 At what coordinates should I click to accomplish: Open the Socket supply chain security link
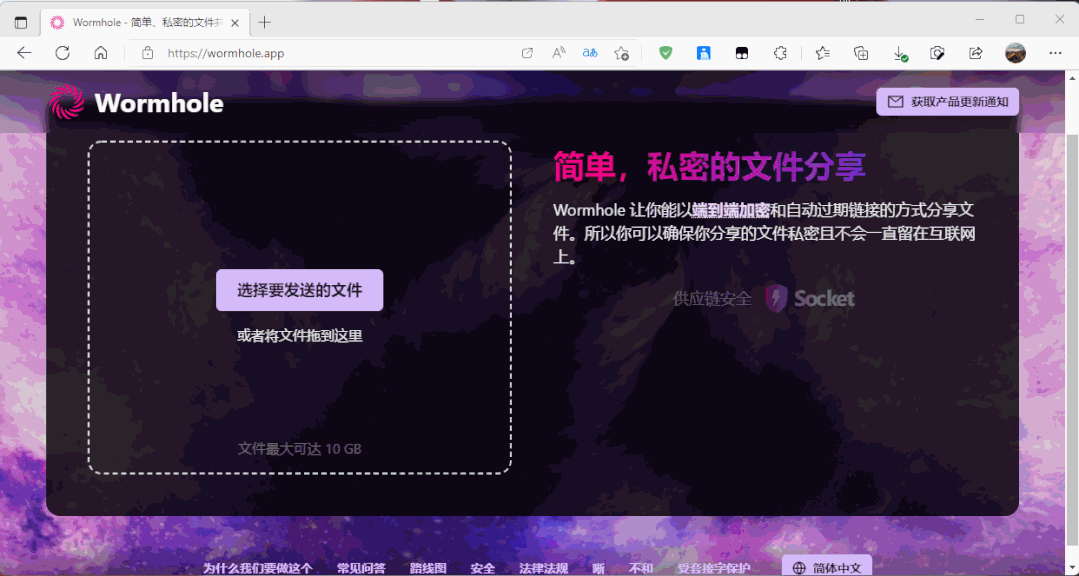(x=764, y=298)
